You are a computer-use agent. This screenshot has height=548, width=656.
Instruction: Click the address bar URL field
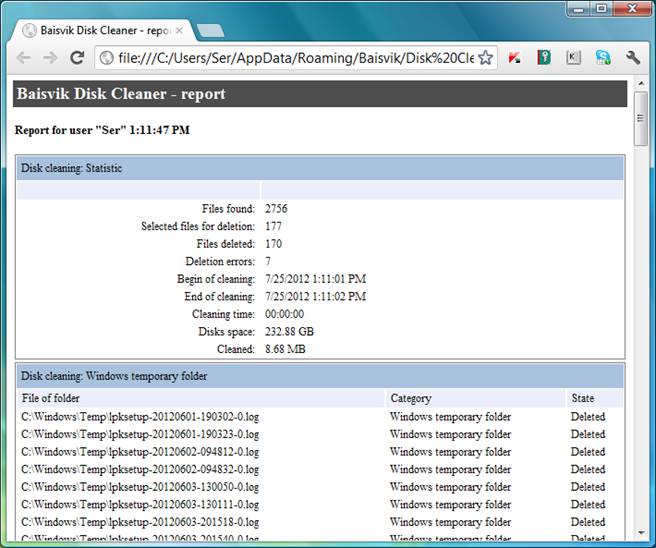tap(295, 58)
